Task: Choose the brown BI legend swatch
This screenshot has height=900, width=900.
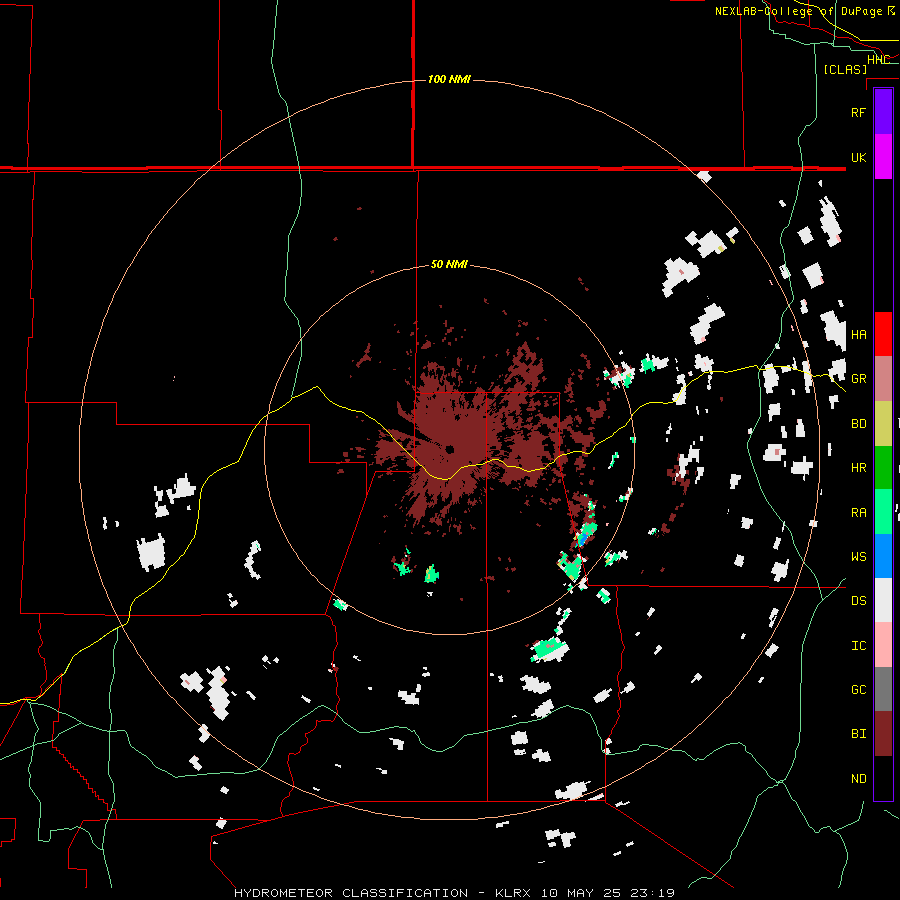Action: coord(883,734)
